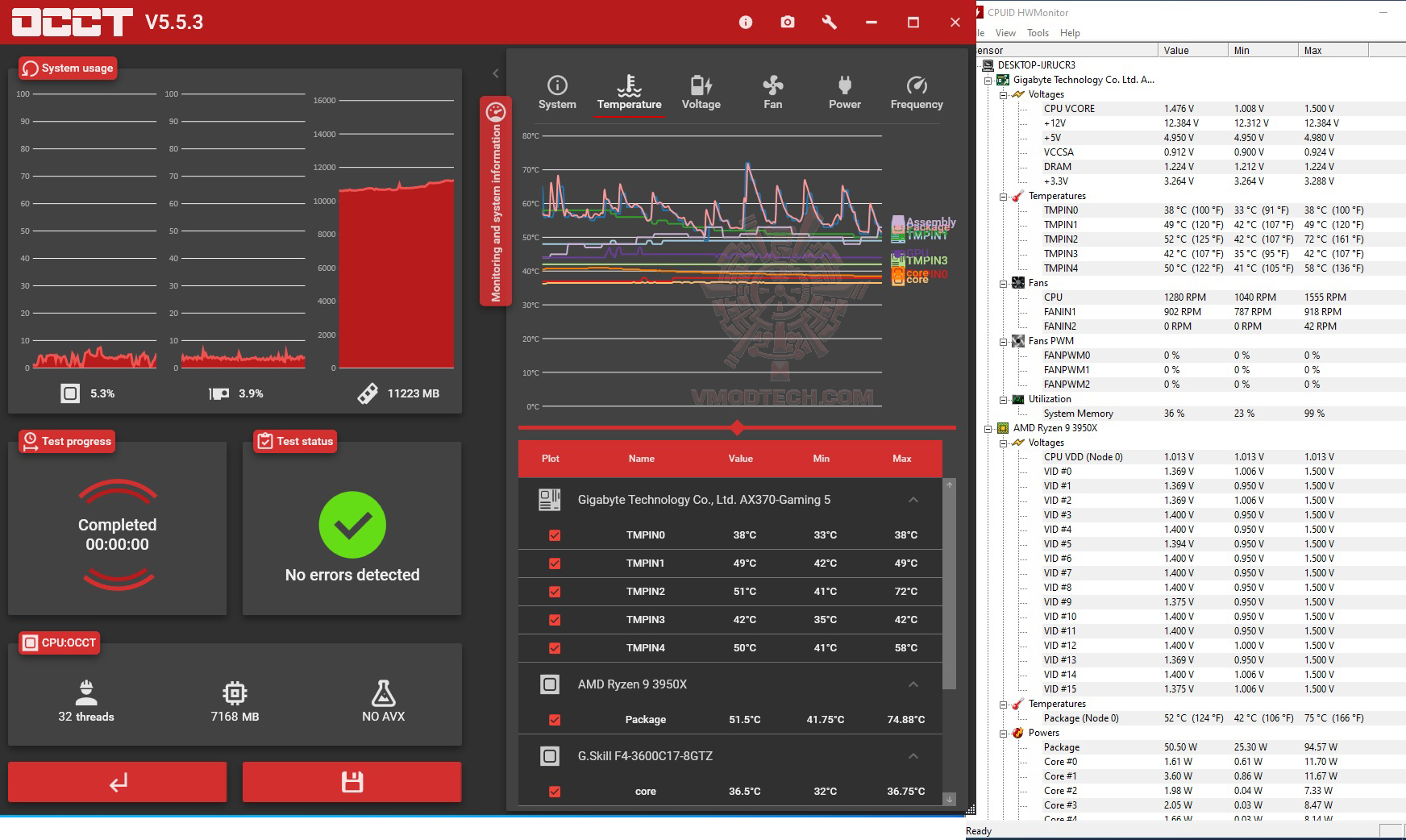Collapse the monitoring panel with left chevron
Image resolution: width=1406 pixels, height=840 pixels.
coord(496,73)
